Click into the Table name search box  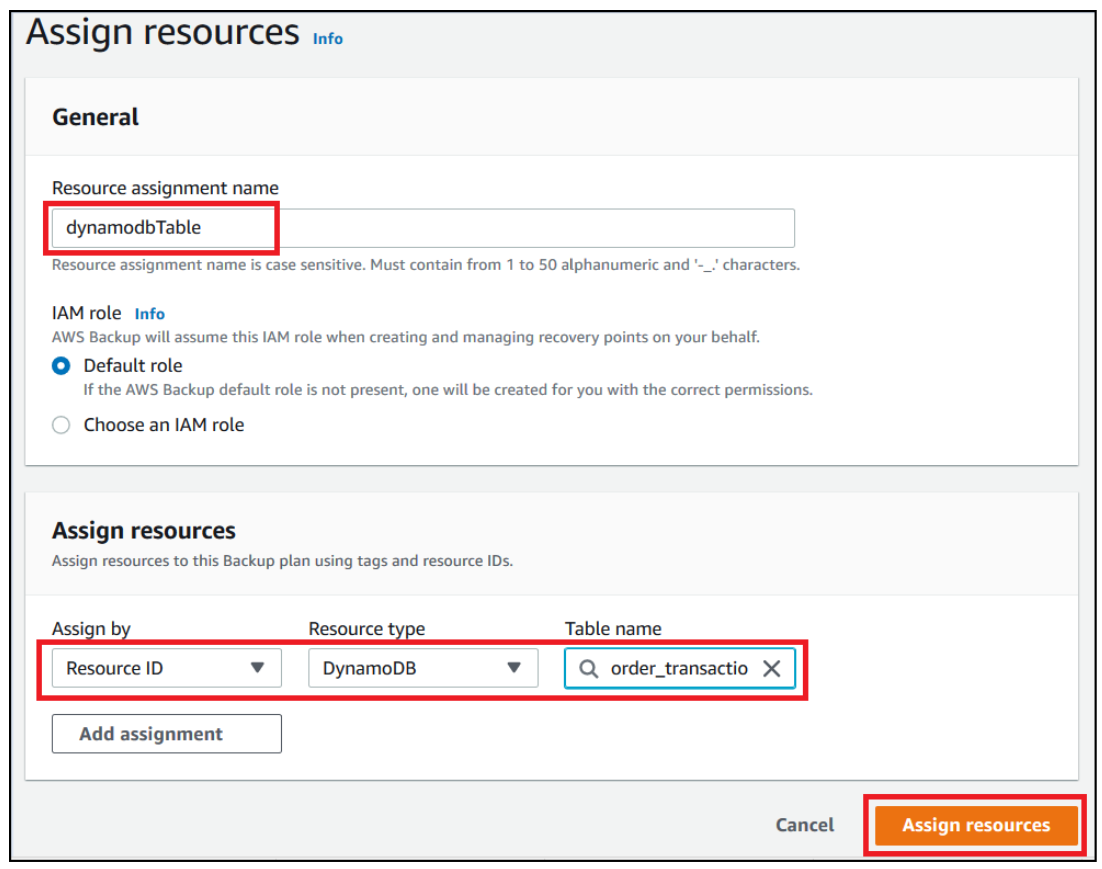click(x=680, y=668)
